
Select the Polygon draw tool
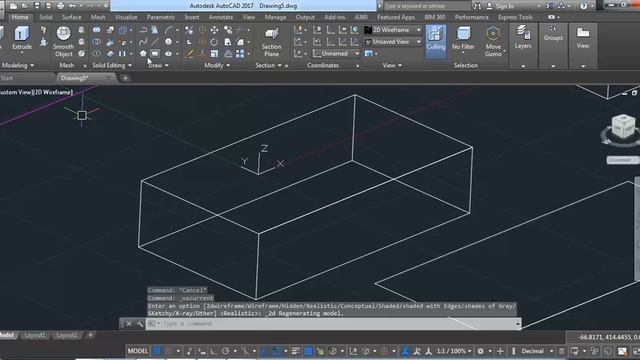(143, 53)
